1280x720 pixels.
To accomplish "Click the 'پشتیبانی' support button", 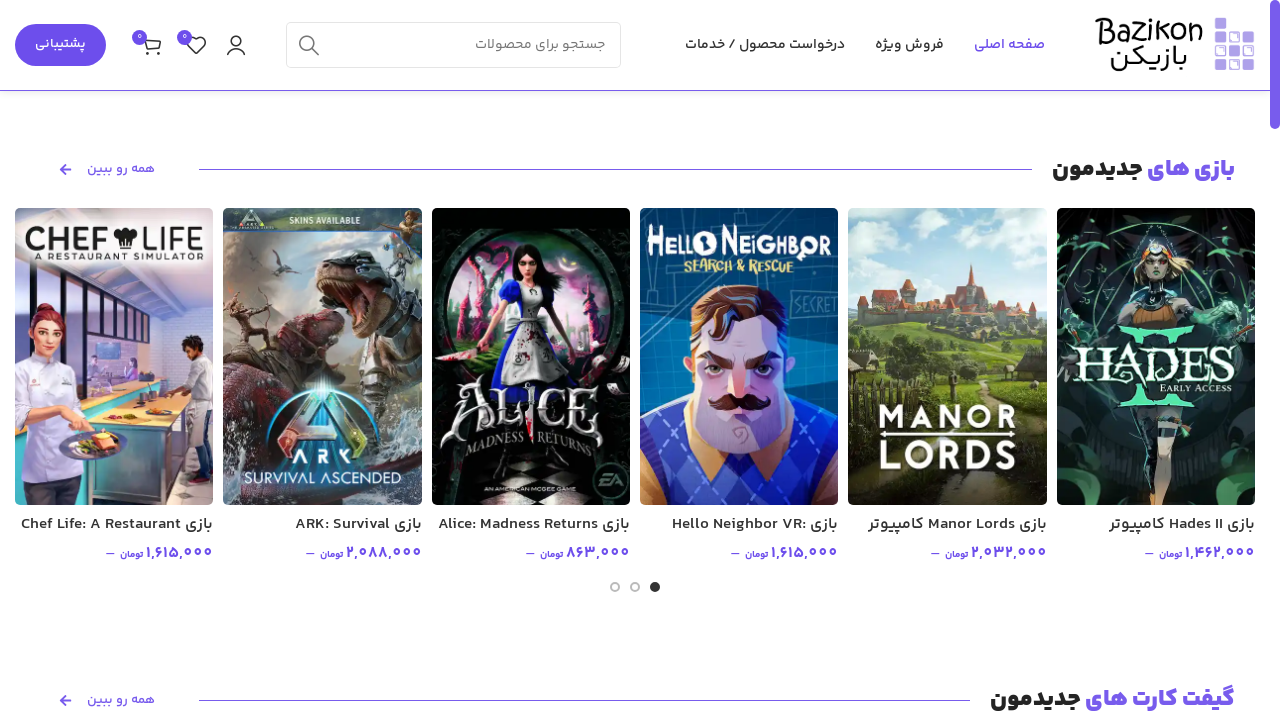I will (x=60, y=45).
